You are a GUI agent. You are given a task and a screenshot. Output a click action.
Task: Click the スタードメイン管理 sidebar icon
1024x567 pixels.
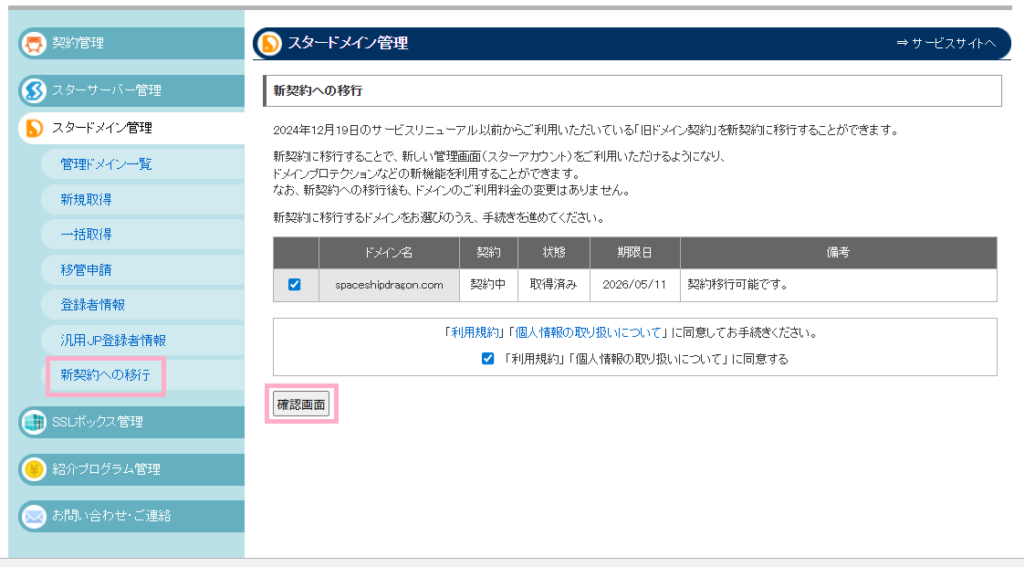[33, 128]
